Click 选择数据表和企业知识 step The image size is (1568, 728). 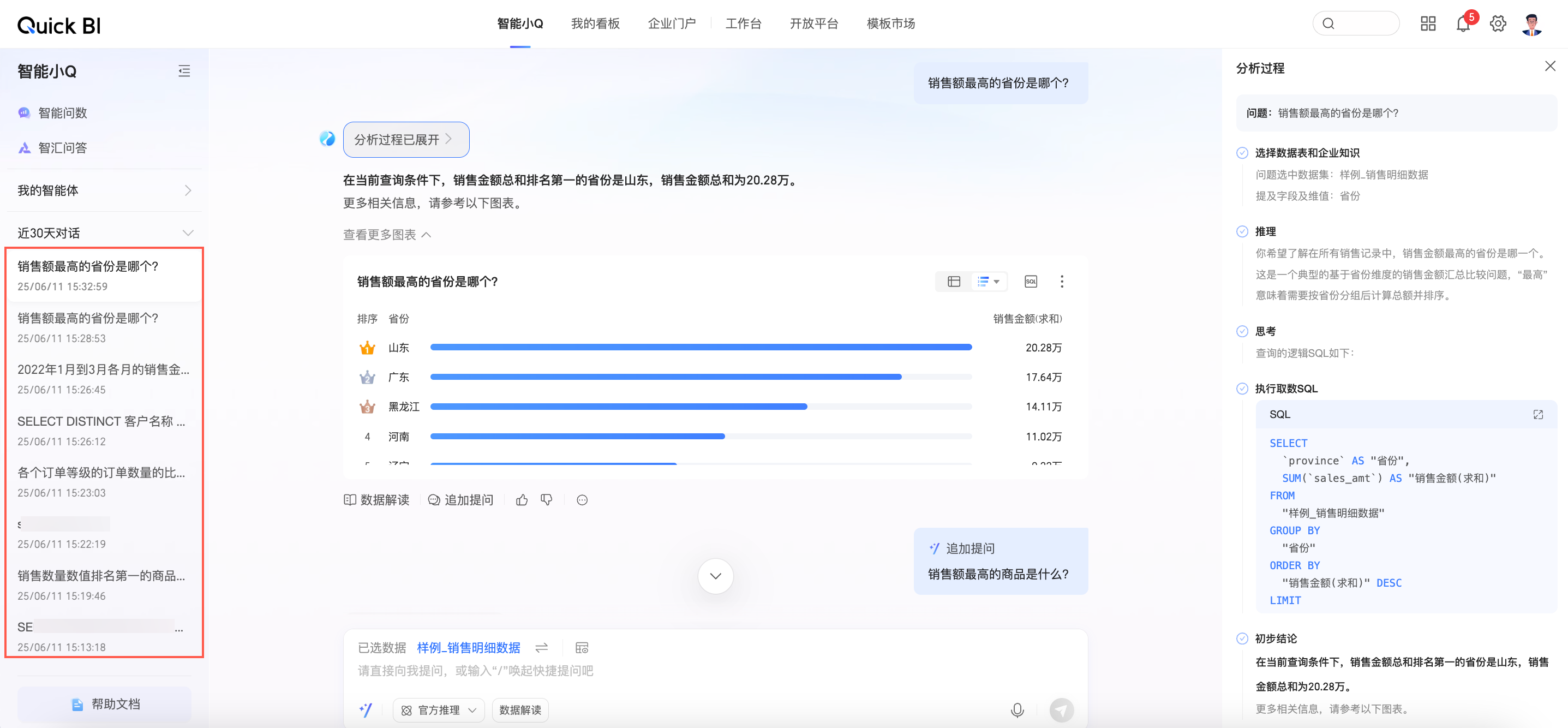click(1307, 153)
